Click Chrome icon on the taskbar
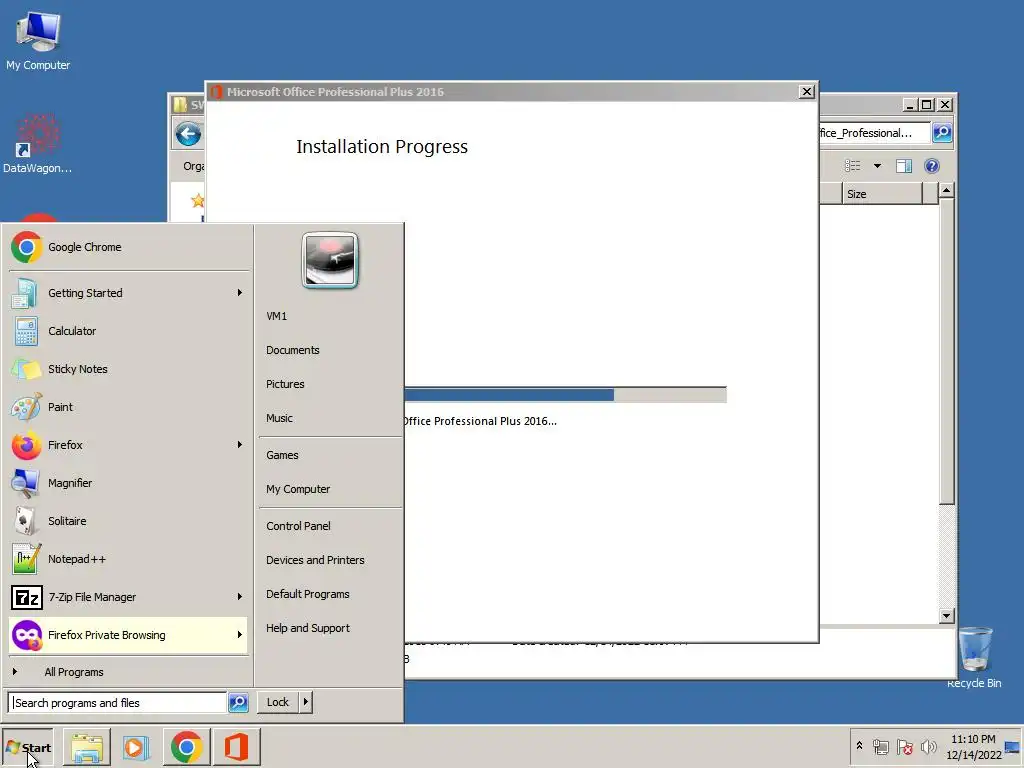The height and width of the screenshot is (768, 1024). click(186, 747)
